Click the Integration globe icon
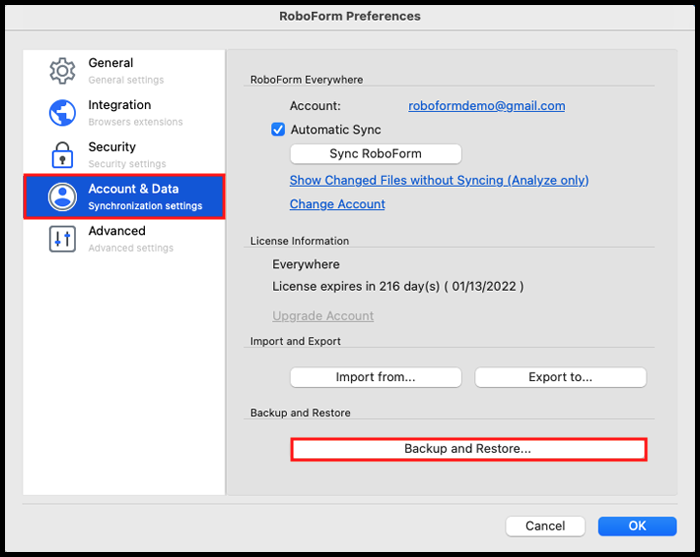 62,113
